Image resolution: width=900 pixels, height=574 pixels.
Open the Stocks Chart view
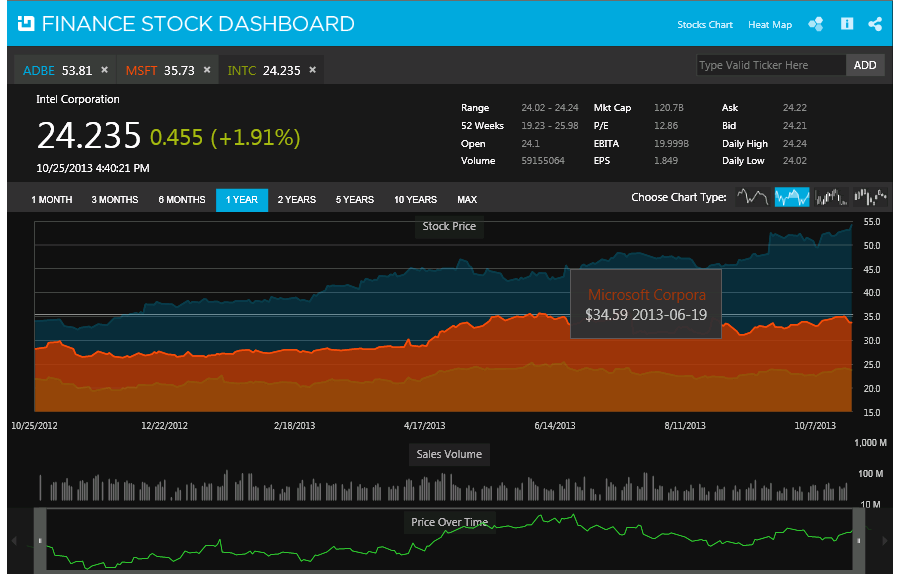pos(705,25)
